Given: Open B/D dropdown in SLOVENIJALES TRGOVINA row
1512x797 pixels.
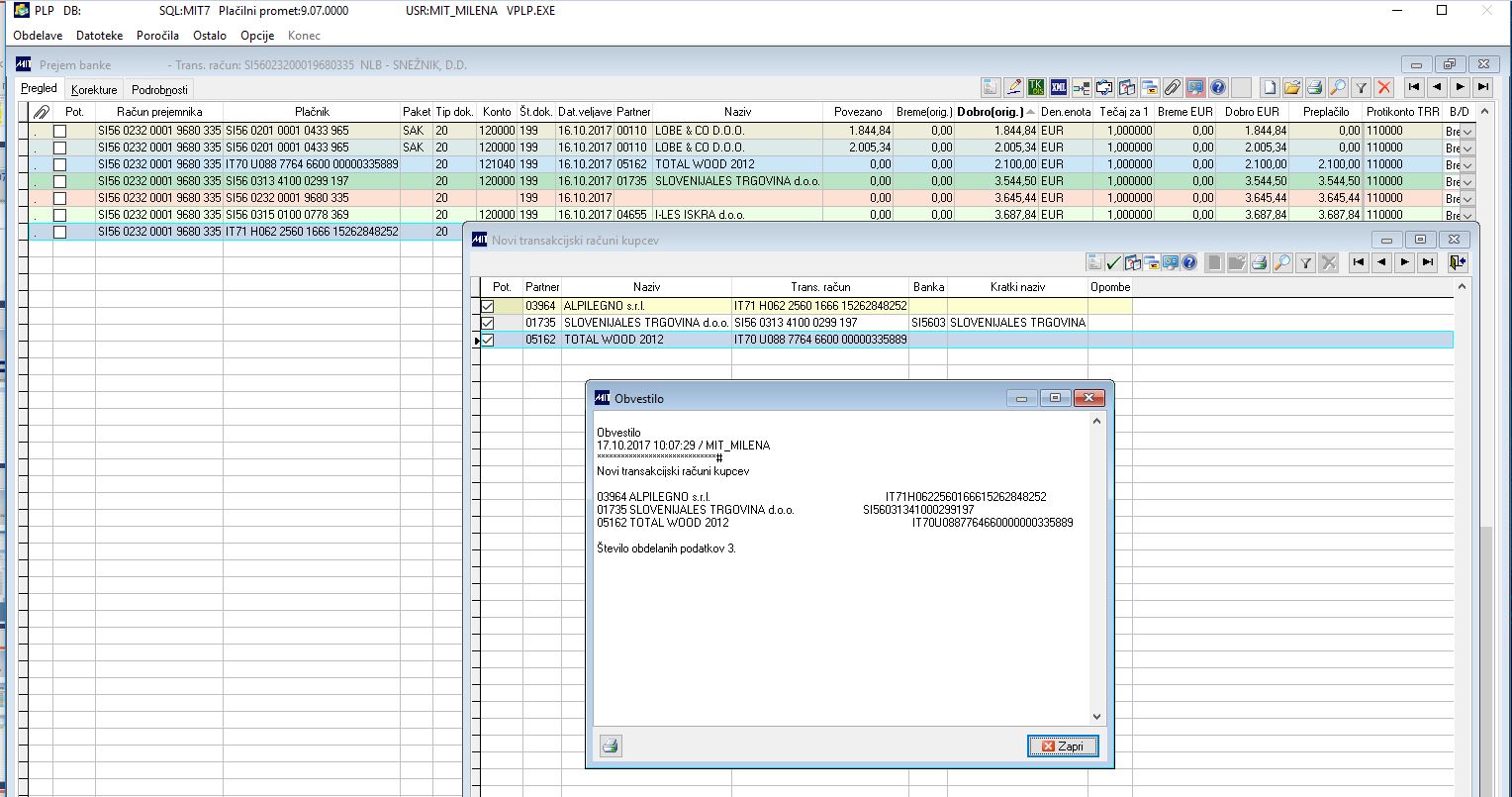Looking at the screenshot, I should point(1467,181).
